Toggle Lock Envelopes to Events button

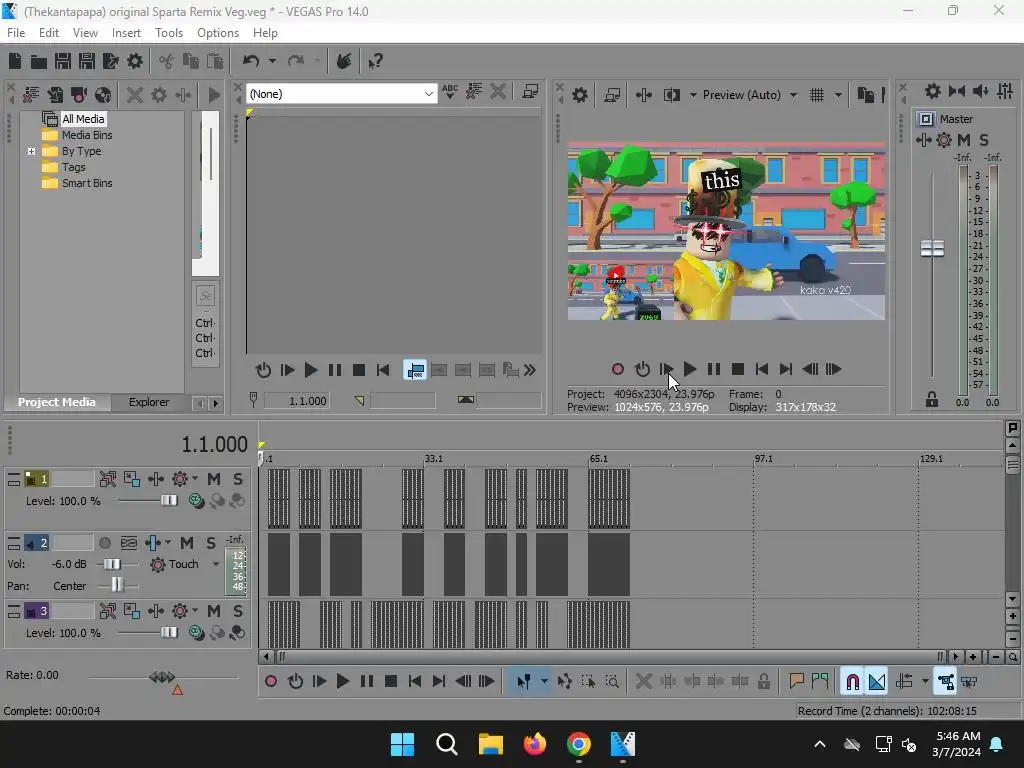[946, 682]
